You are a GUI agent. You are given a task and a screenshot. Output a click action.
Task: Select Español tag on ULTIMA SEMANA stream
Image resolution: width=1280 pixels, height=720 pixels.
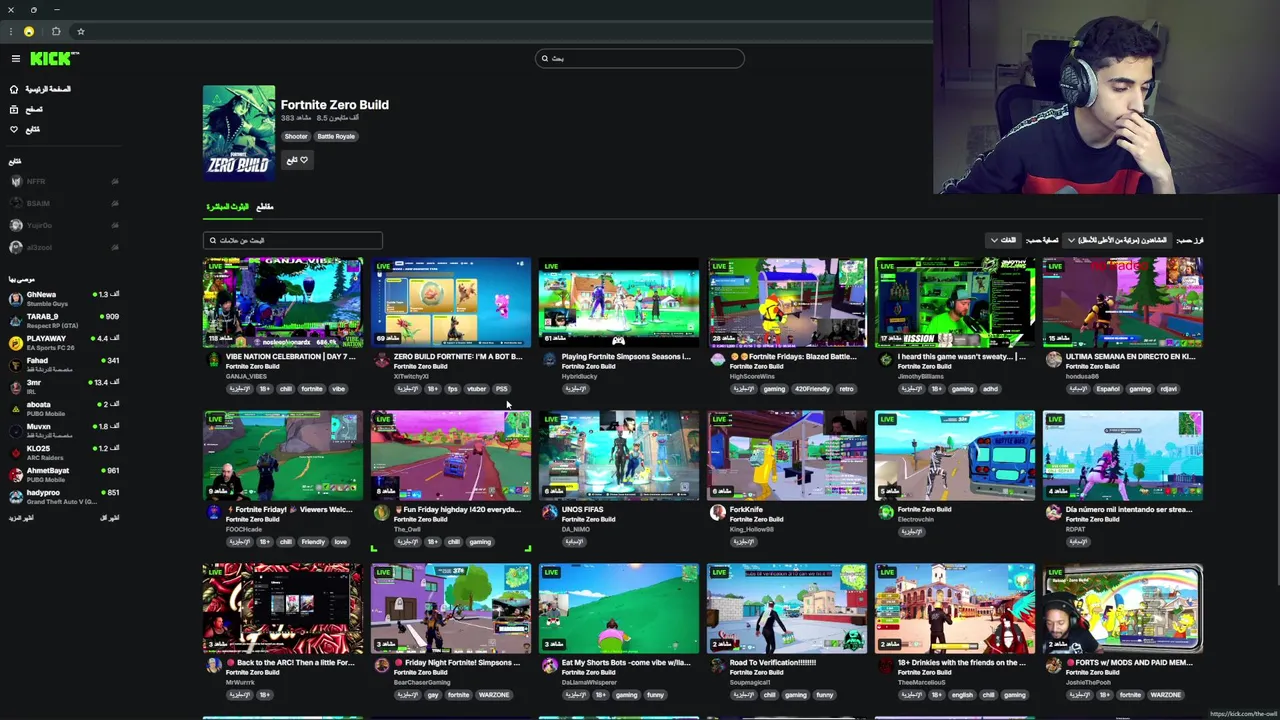1108,389
